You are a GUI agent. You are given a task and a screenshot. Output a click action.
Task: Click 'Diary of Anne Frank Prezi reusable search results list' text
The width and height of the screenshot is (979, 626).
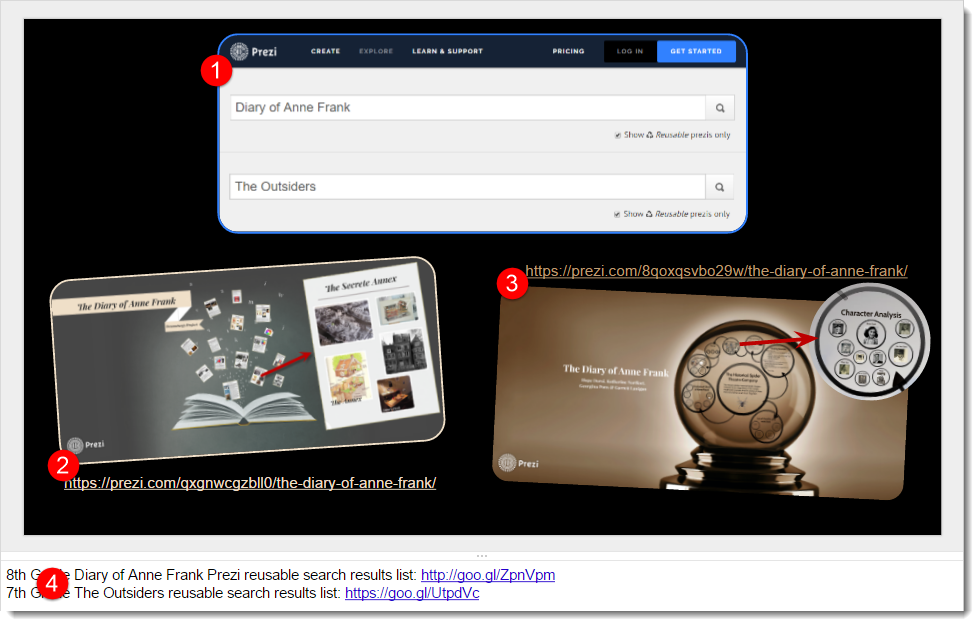[x=245, y=575]
